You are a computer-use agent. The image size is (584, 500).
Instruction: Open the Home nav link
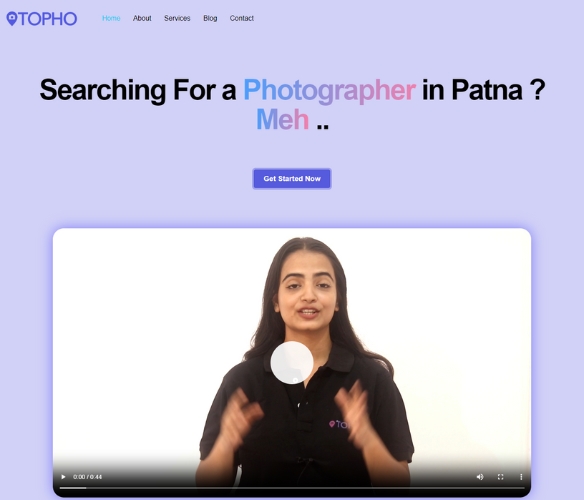click(x=111, y=18)
